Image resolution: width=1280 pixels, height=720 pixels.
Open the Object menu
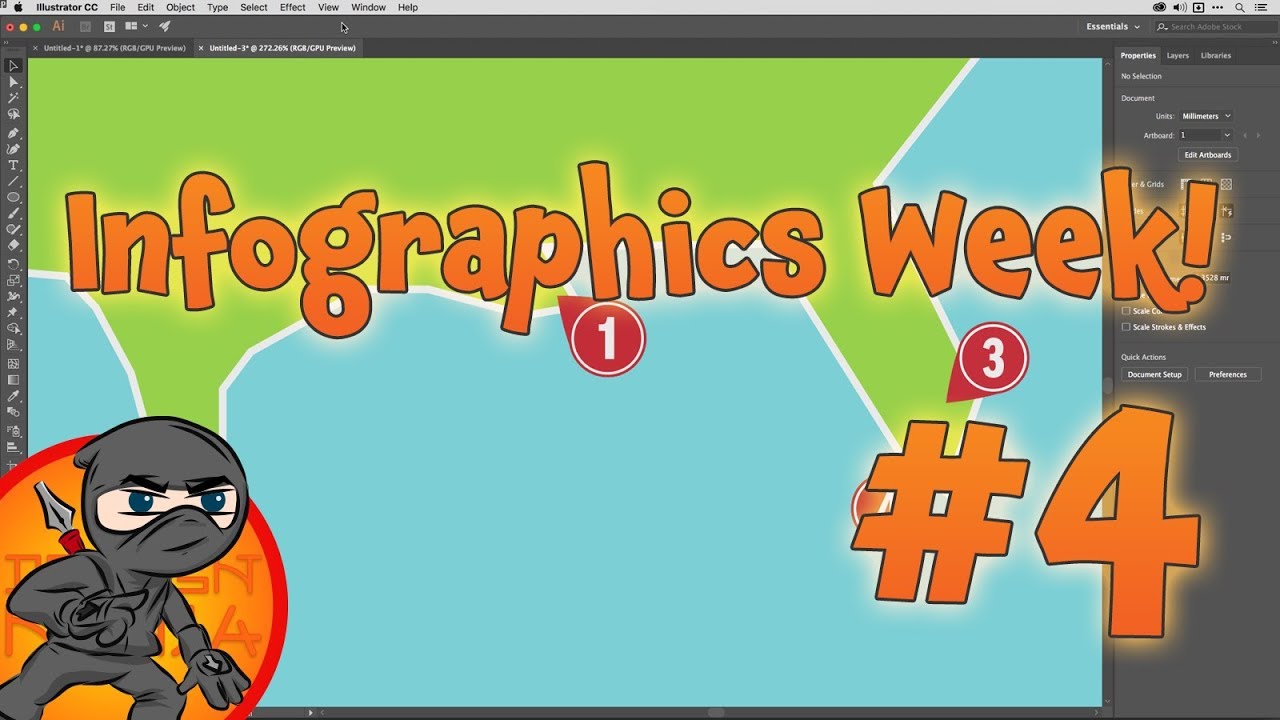(x=181, y=7)
